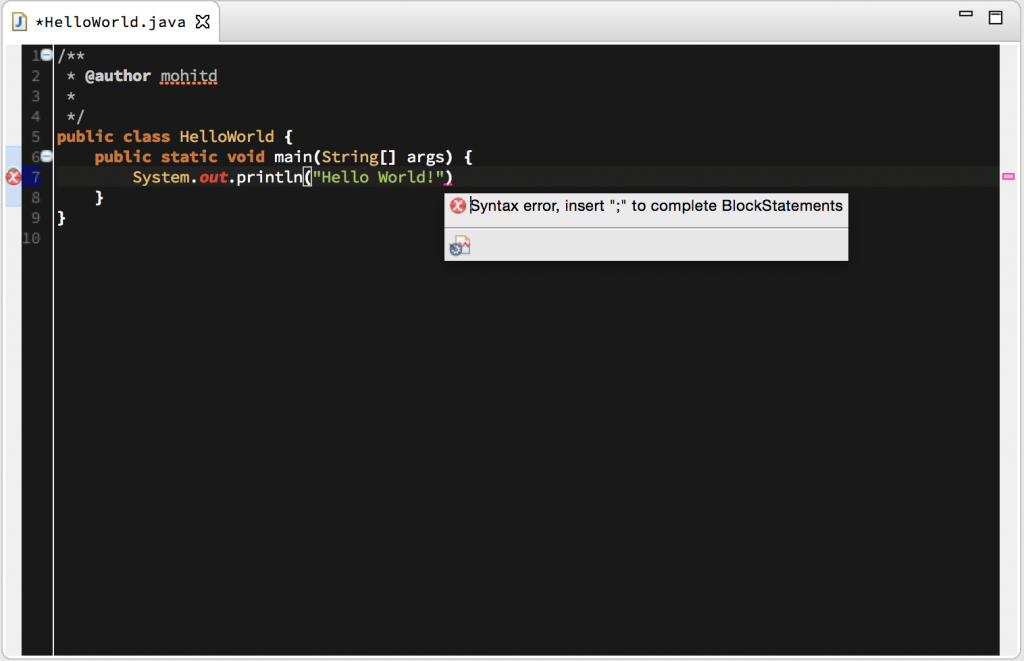Click the closing brace on line 9
Image resolution: width=1024 pixels, height=661 pixels.
61,218
